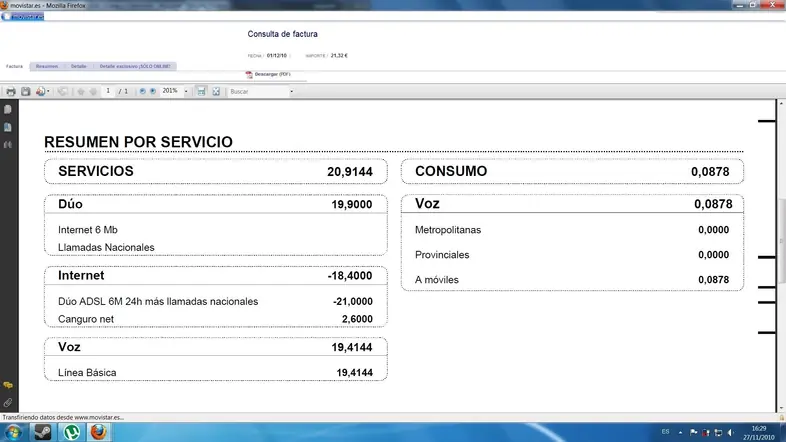Click the Metropolitanas row label

pyautogui.click(x=448, y=230)
